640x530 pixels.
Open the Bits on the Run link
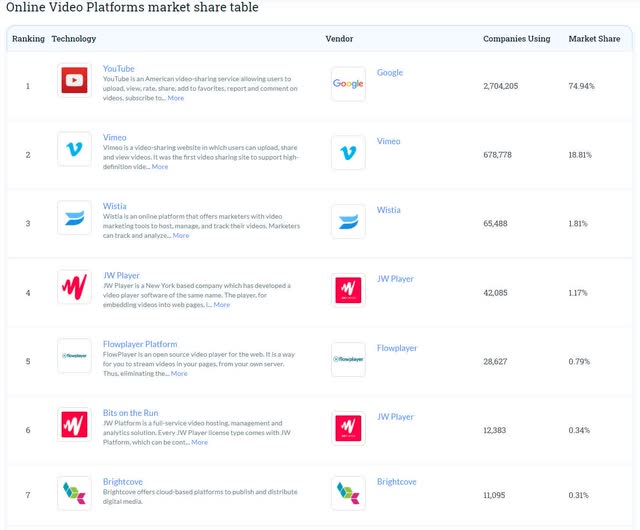click(x=131, y=413)
